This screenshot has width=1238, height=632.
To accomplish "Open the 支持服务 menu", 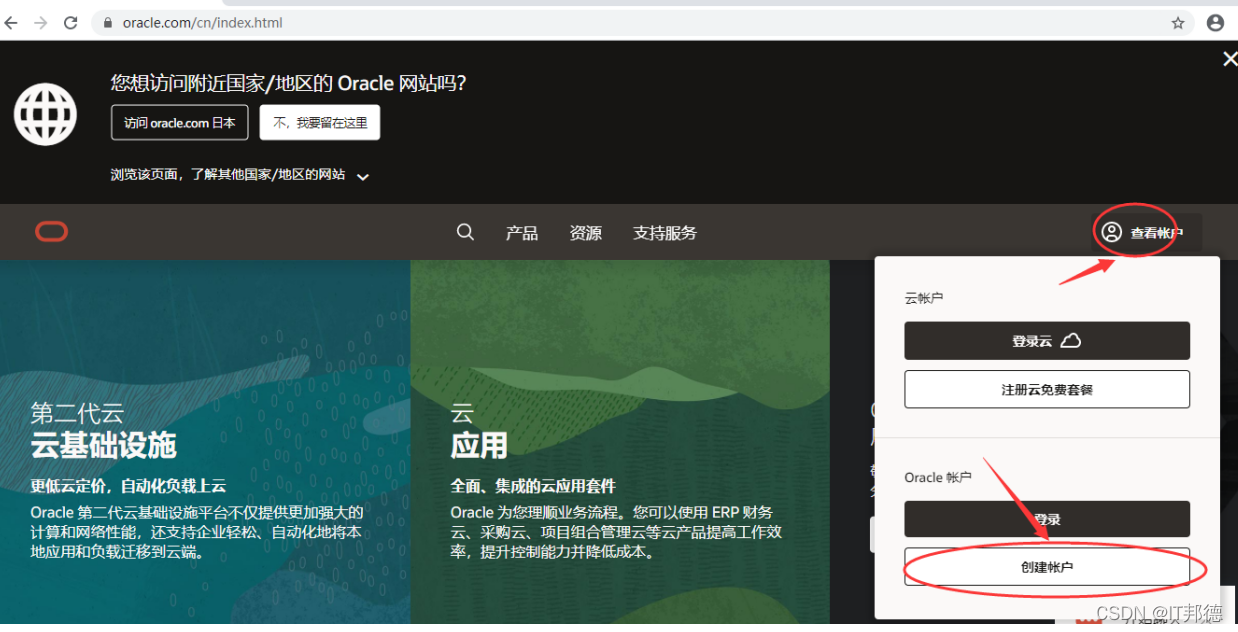I will pos(665,233).
